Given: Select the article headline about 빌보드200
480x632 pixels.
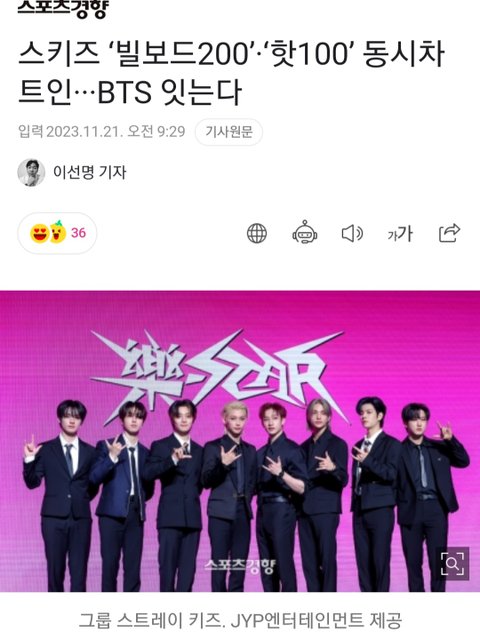Looking at the screenshot, I should (x=231, y=74).
